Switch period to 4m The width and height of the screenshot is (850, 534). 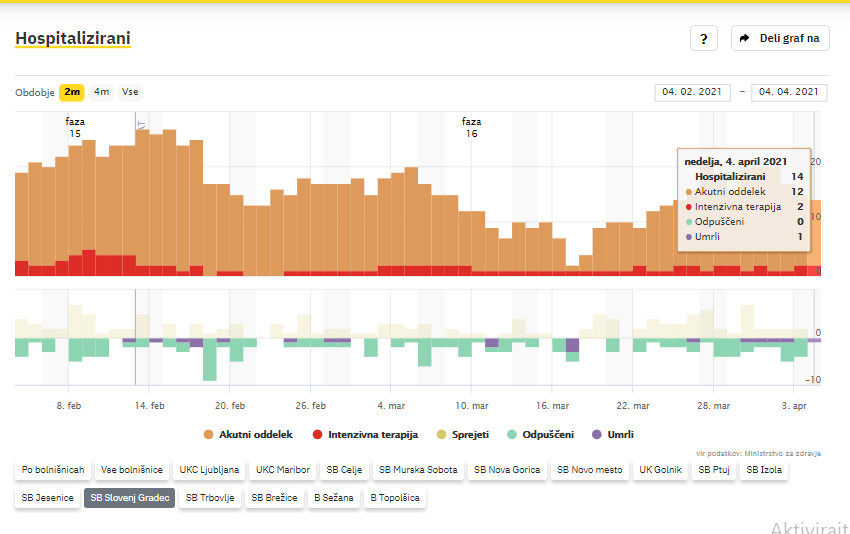click(102, 92)
